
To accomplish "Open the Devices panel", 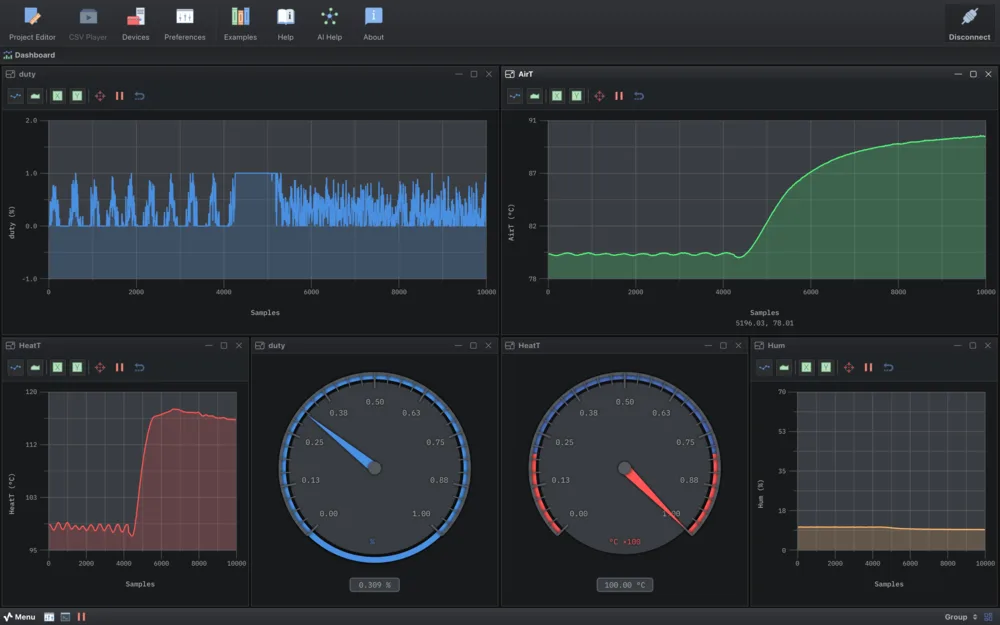I will [x=135, y=24].
